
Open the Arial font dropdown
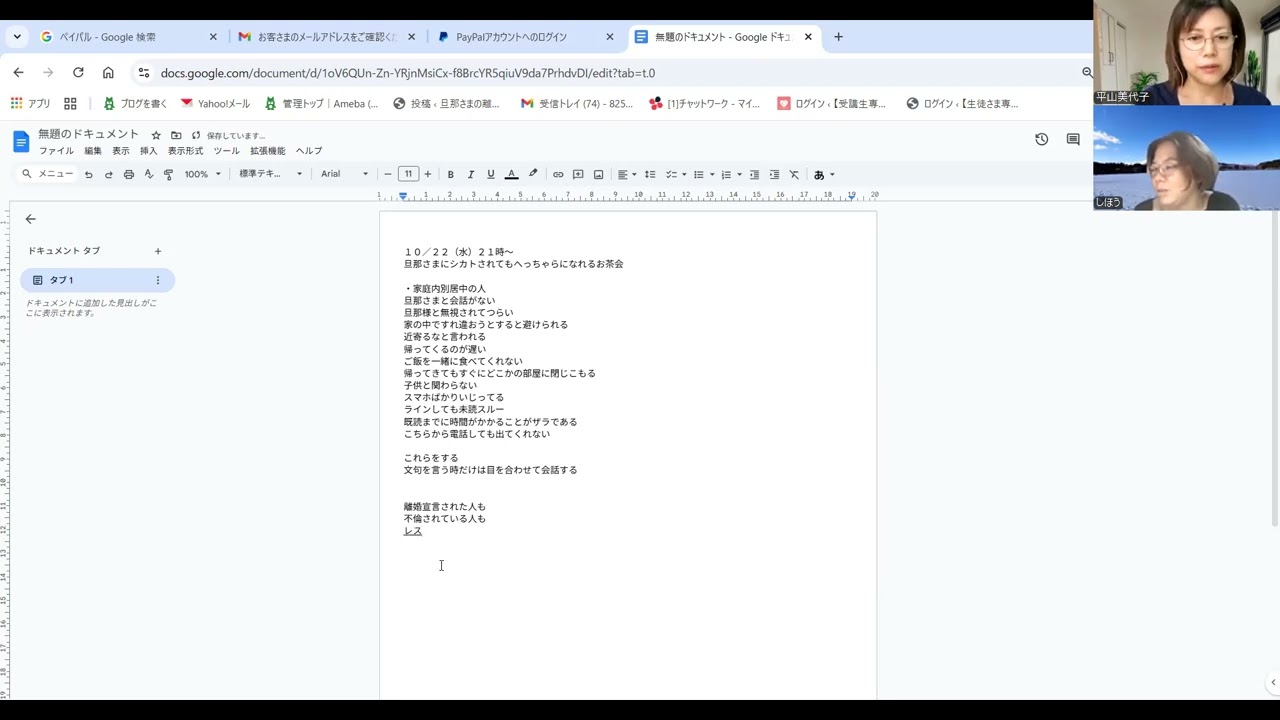pyautogui.click(x=343, y=174)
